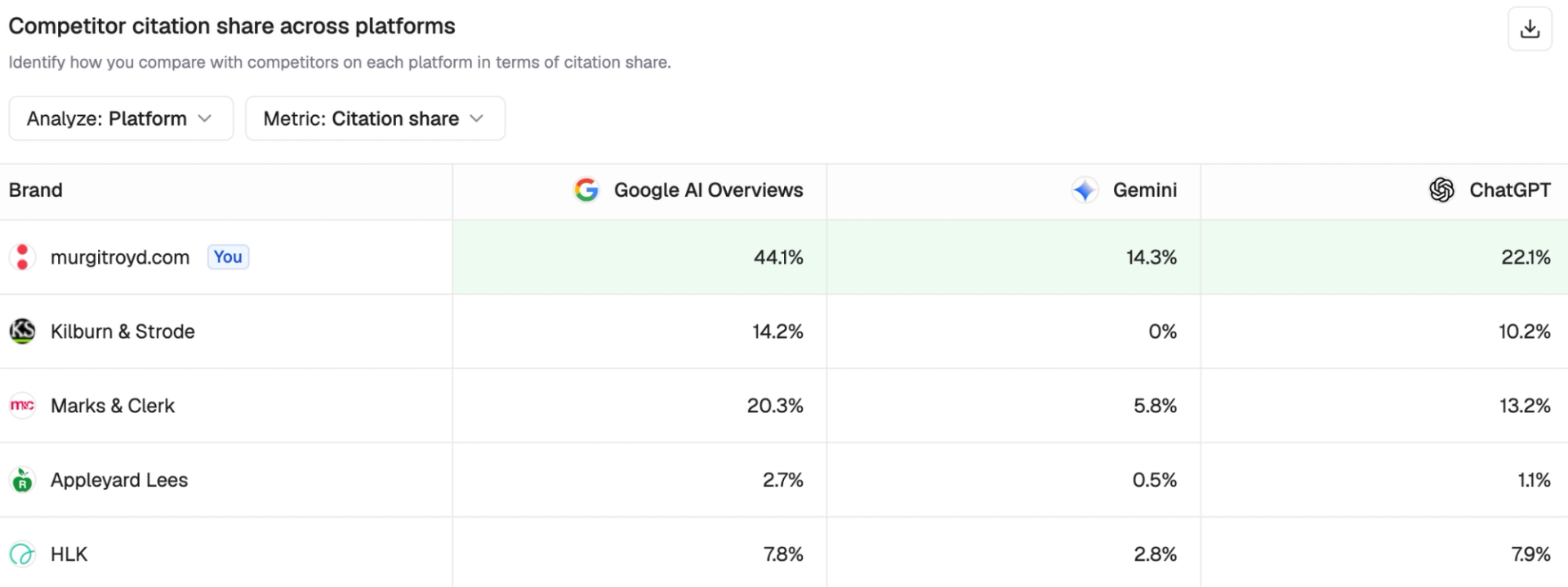Click the 'Identify how you compare' description text

340,63
